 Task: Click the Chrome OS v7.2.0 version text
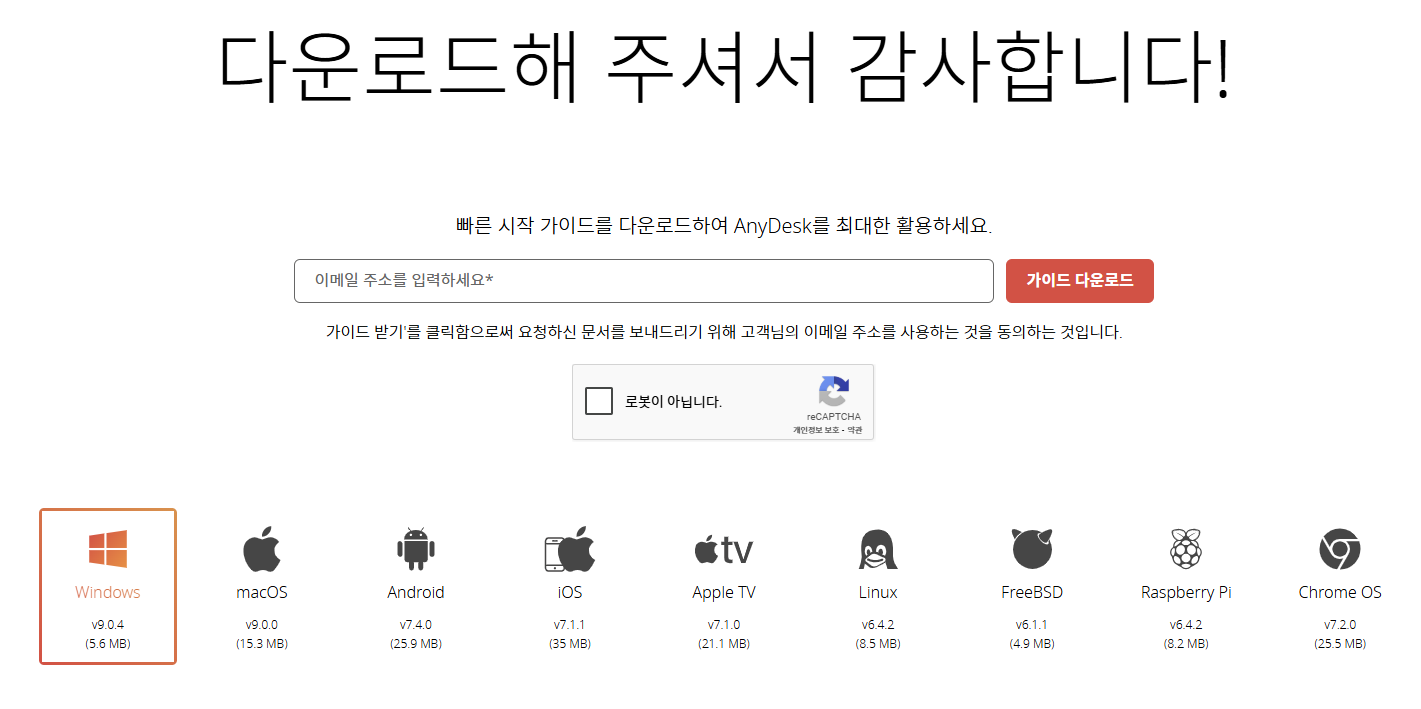coord(1340,625)
